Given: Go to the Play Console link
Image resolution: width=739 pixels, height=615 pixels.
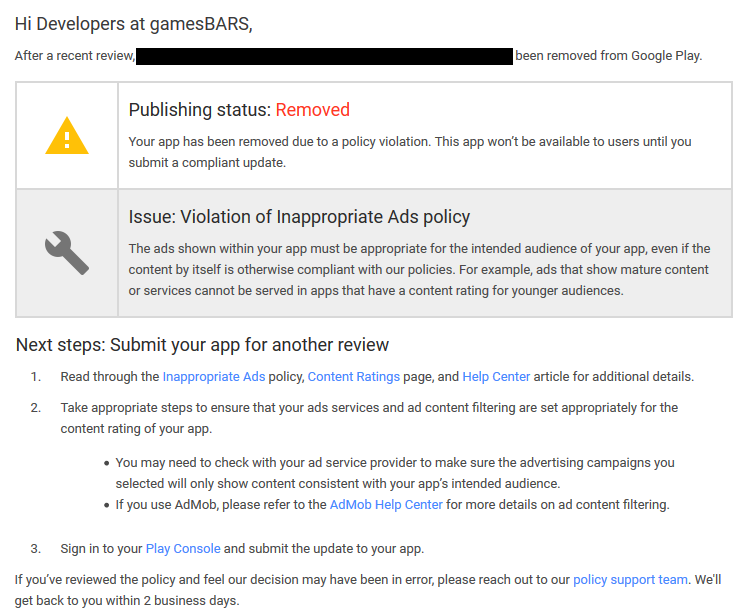Looking at the screenshot, I should pos(182,548).
